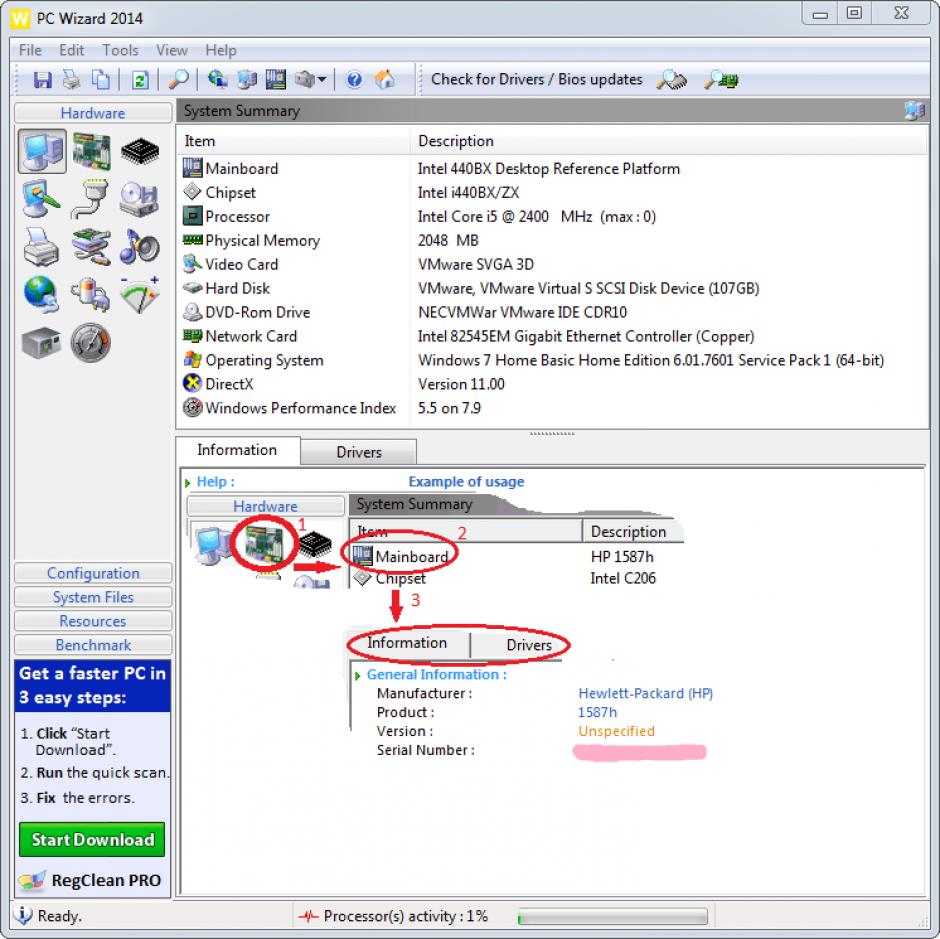This screenshot has height=939, width=940.
Task: Click the blue question mark Help icon
Action: tap(354, 80)
